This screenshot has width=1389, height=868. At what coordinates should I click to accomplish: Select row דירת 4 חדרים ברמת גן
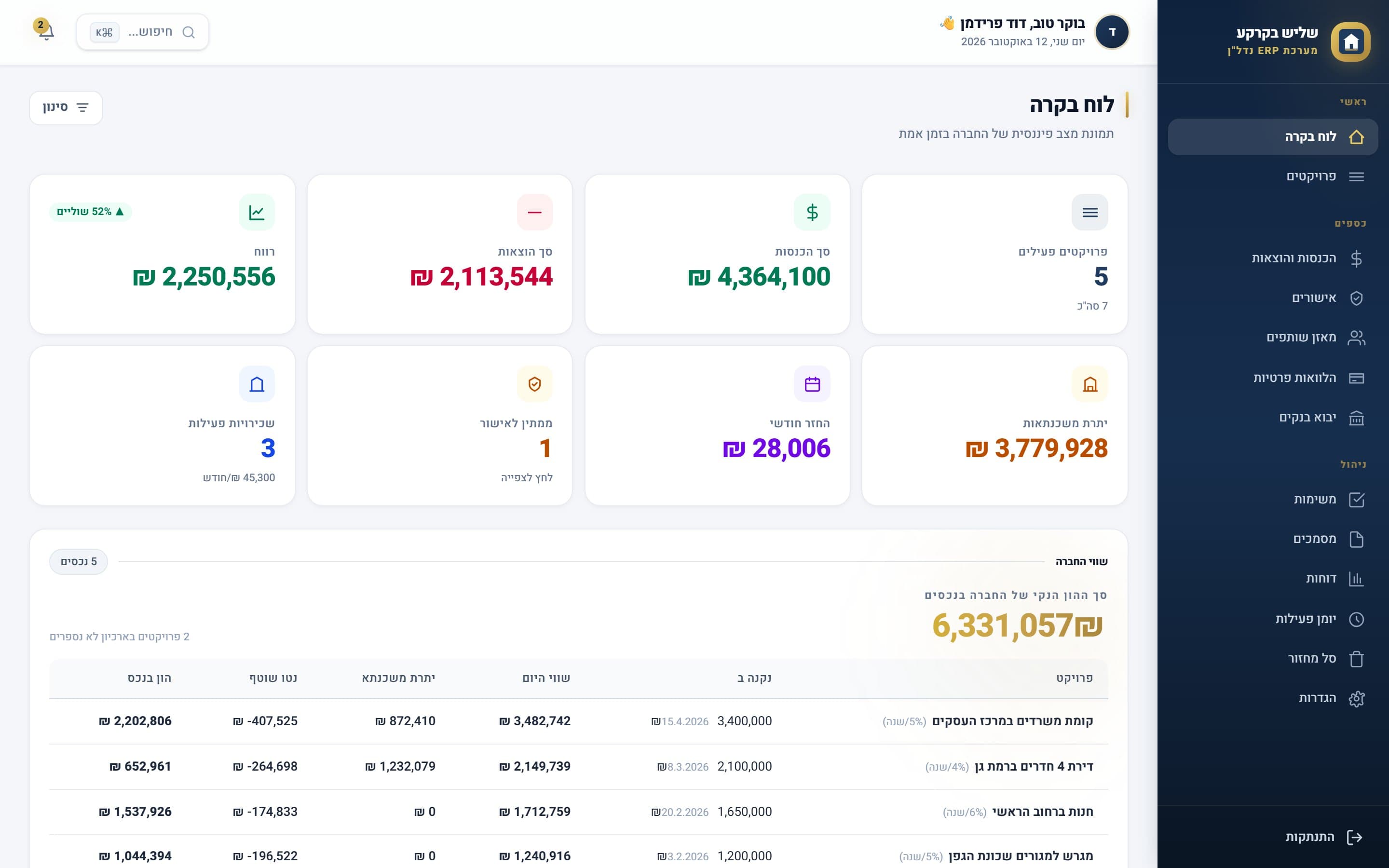tap(579, 767)
